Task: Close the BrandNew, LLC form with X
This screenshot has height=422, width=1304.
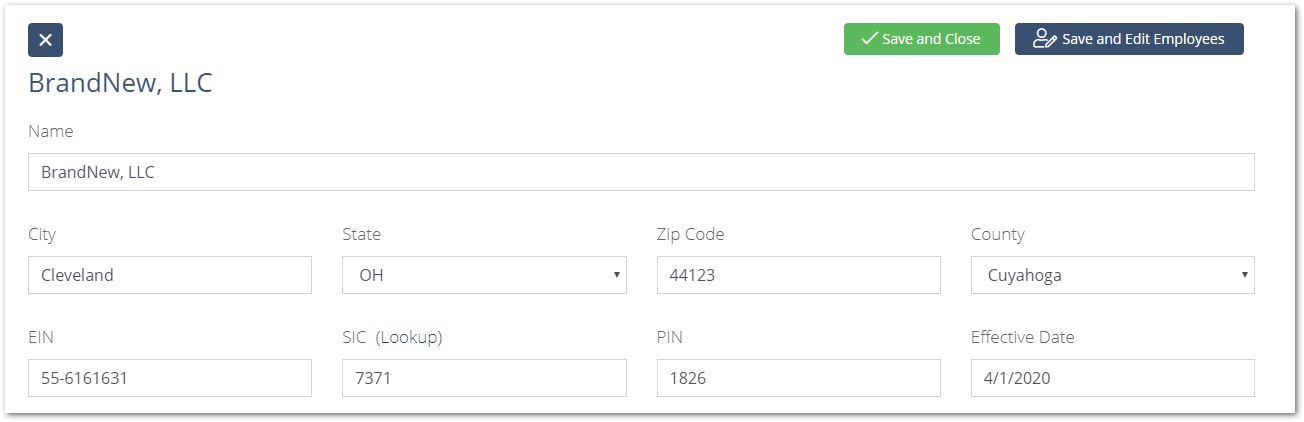Action: point(46,40)
